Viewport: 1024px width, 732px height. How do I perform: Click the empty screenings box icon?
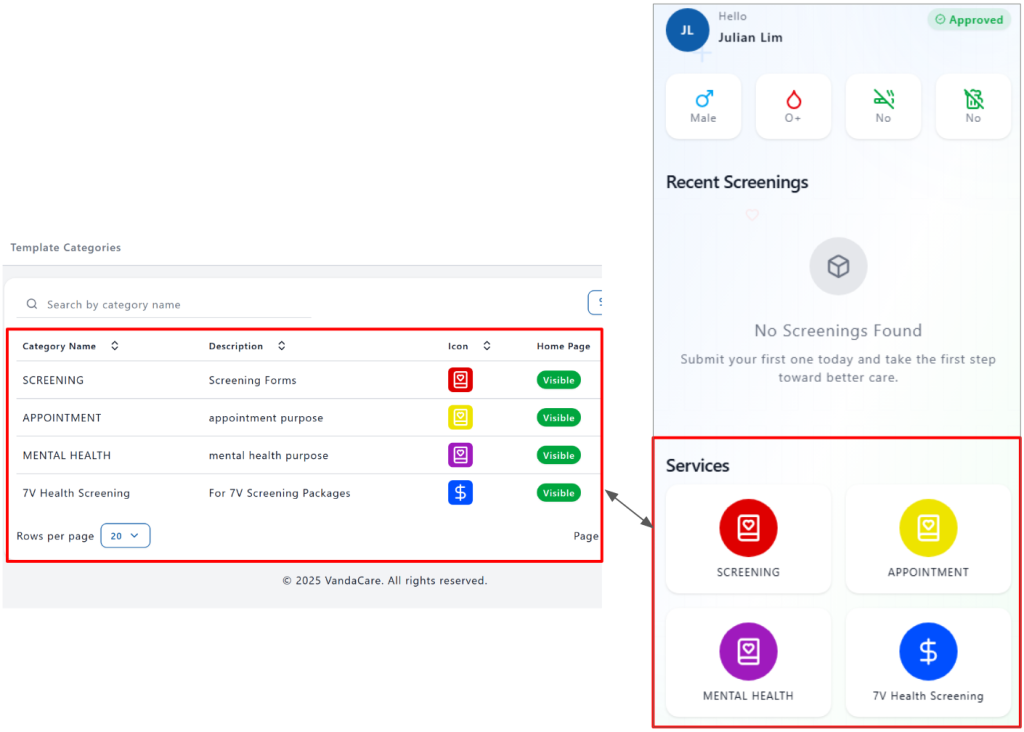coord(838,266)
